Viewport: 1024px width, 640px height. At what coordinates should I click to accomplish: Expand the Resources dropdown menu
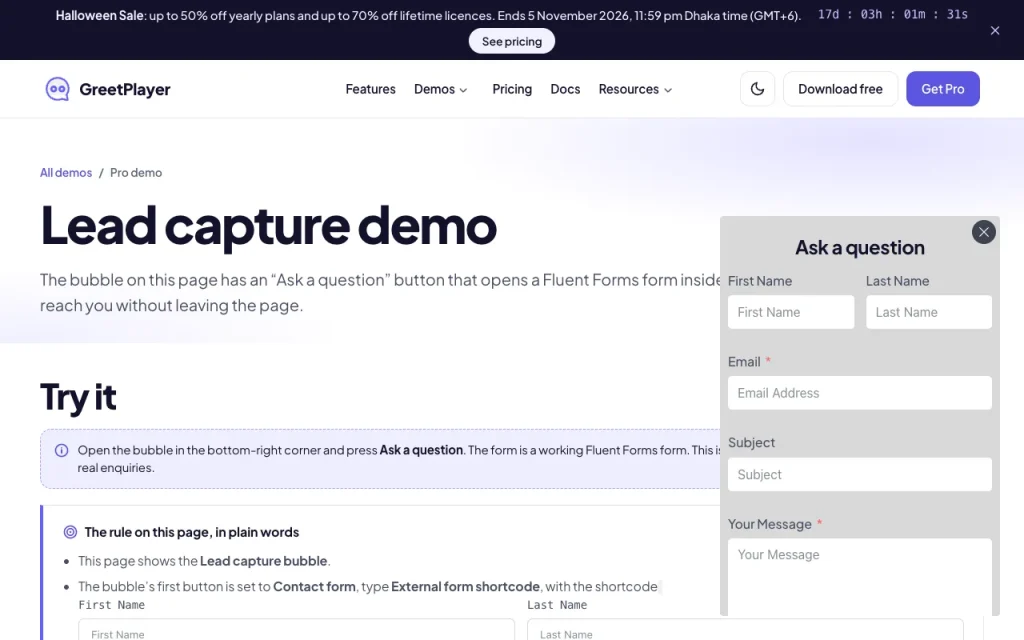635,89
